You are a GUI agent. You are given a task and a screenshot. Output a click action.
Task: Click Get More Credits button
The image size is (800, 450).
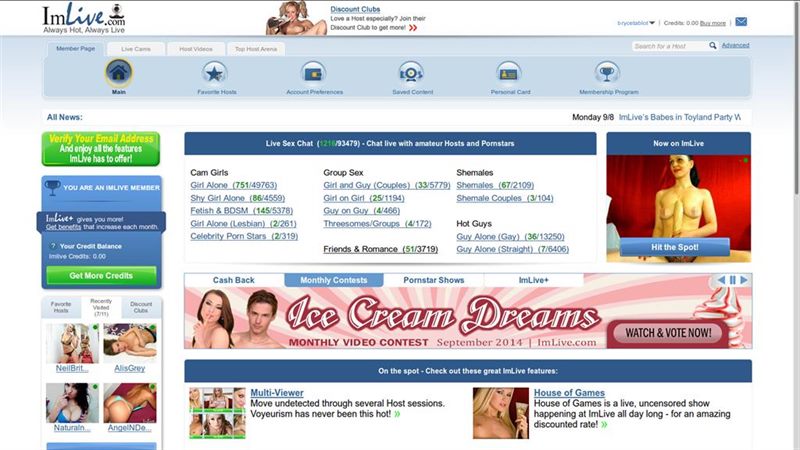coord(101,276)
